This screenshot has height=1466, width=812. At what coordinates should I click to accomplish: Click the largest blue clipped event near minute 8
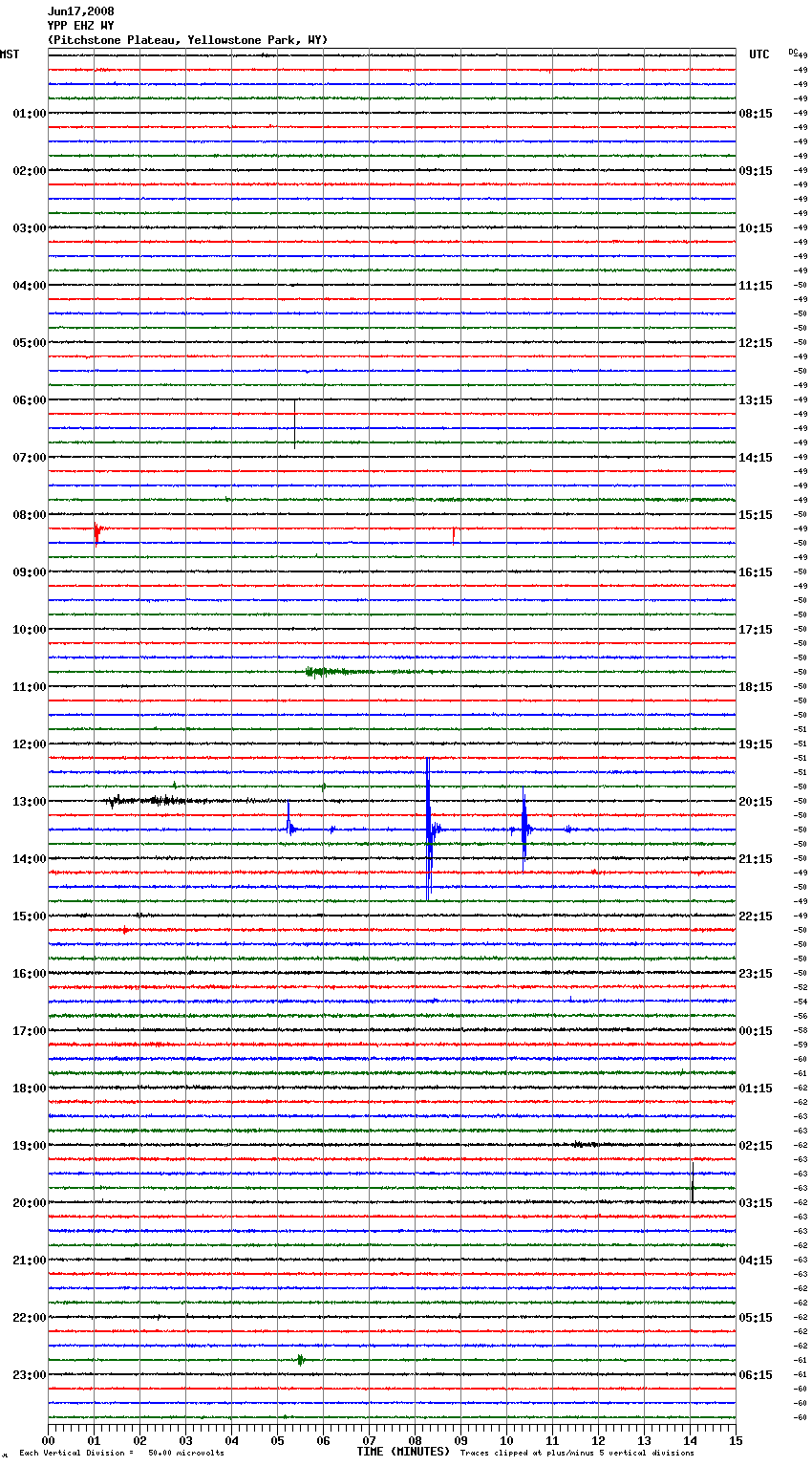point(429,829)
